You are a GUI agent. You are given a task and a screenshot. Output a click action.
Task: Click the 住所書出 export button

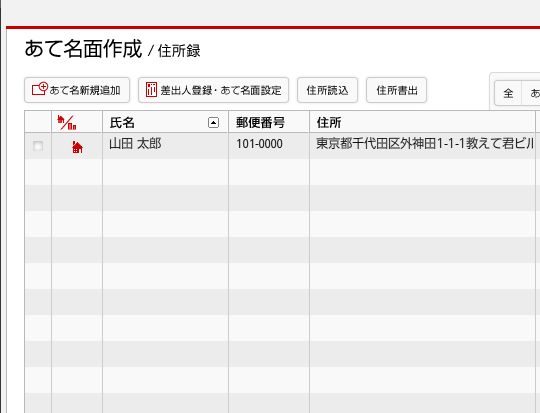[396, 90]
